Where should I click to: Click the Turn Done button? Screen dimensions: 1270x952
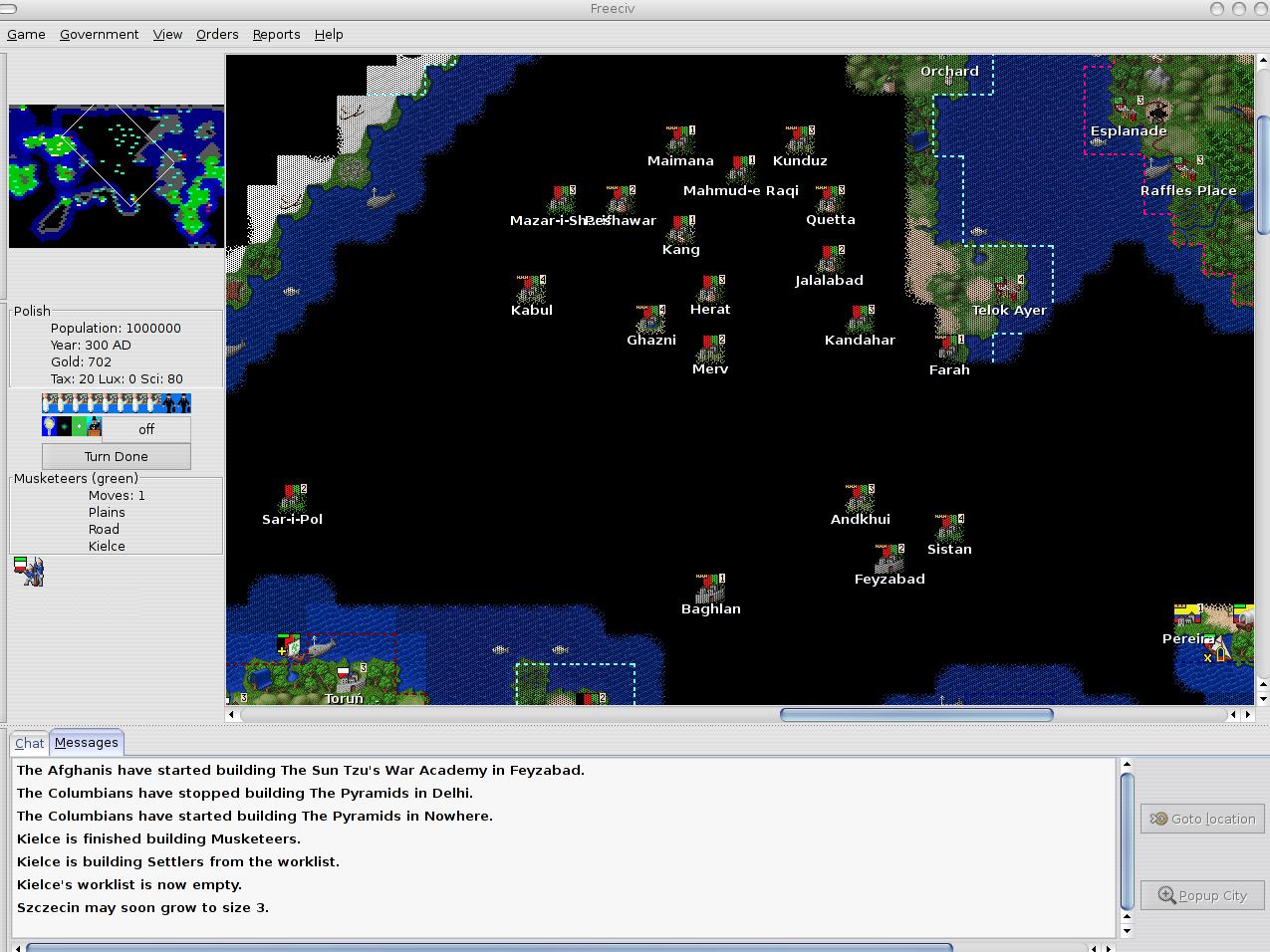coord(117,456)
